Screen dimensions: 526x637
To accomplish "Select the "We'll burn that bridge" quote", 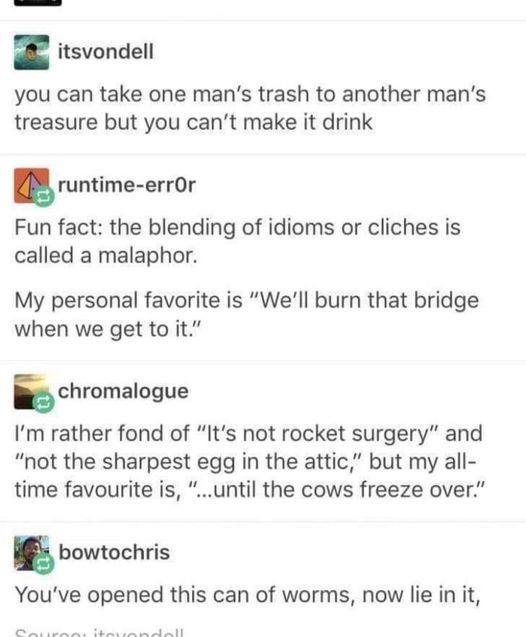I will click(247, 314).
